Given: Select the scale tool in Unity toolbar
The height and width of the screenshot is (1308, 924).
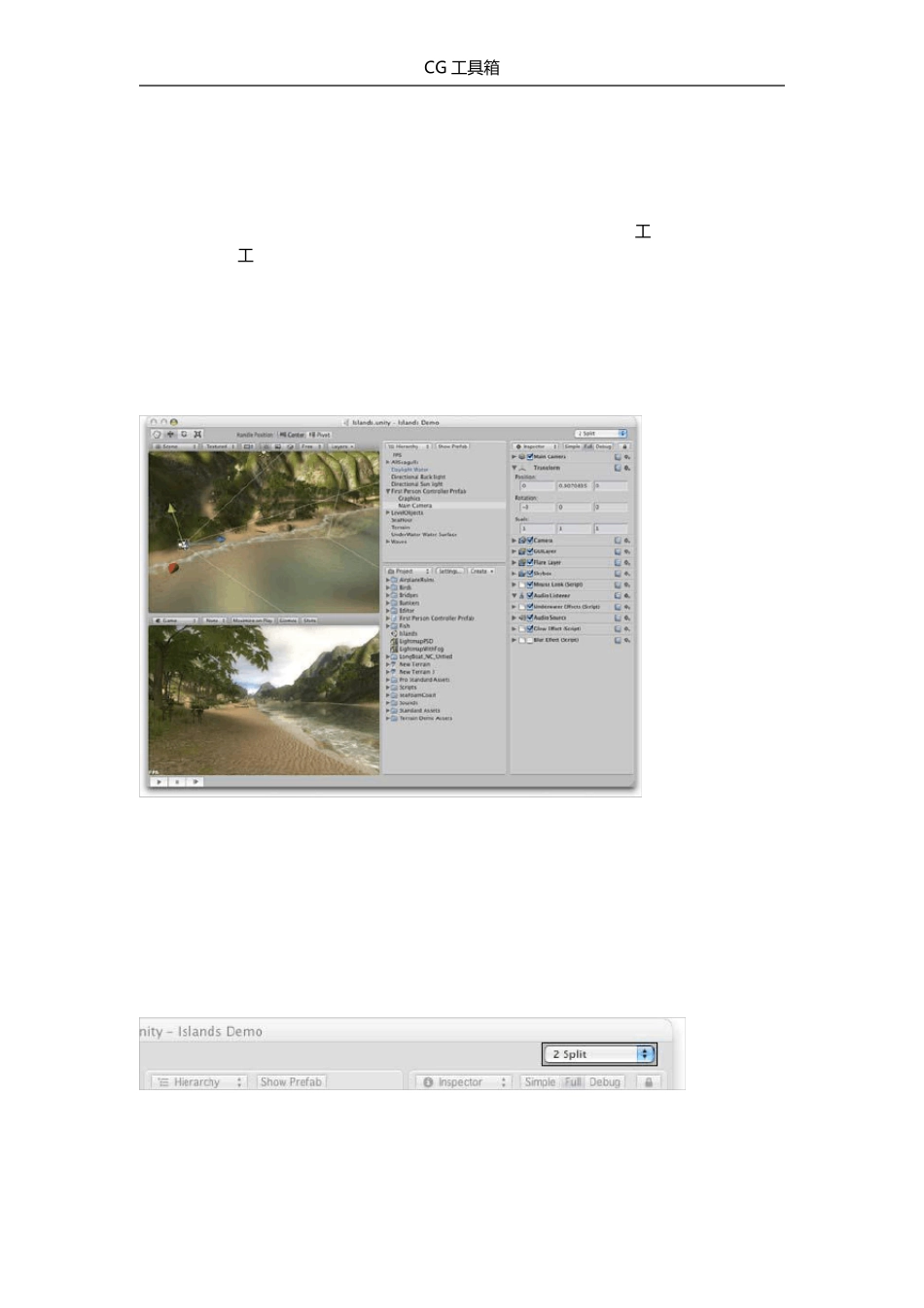Looking at the screenshot, I should pyautogui.click(x=197, y=435).
